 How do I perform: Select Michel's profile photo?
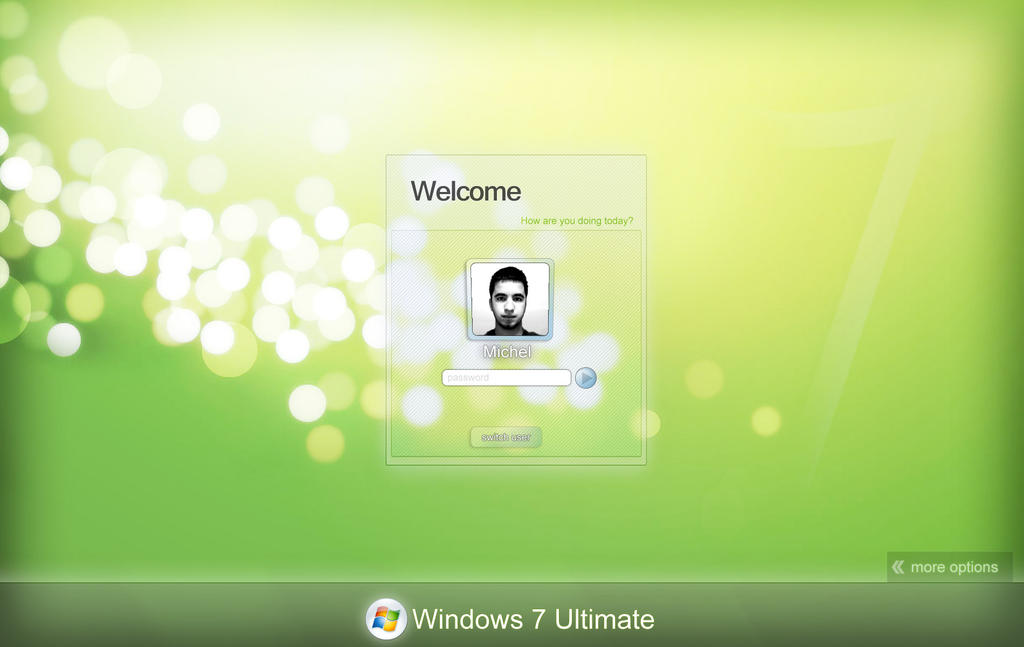pyautogui.click(x=509, y=299)
